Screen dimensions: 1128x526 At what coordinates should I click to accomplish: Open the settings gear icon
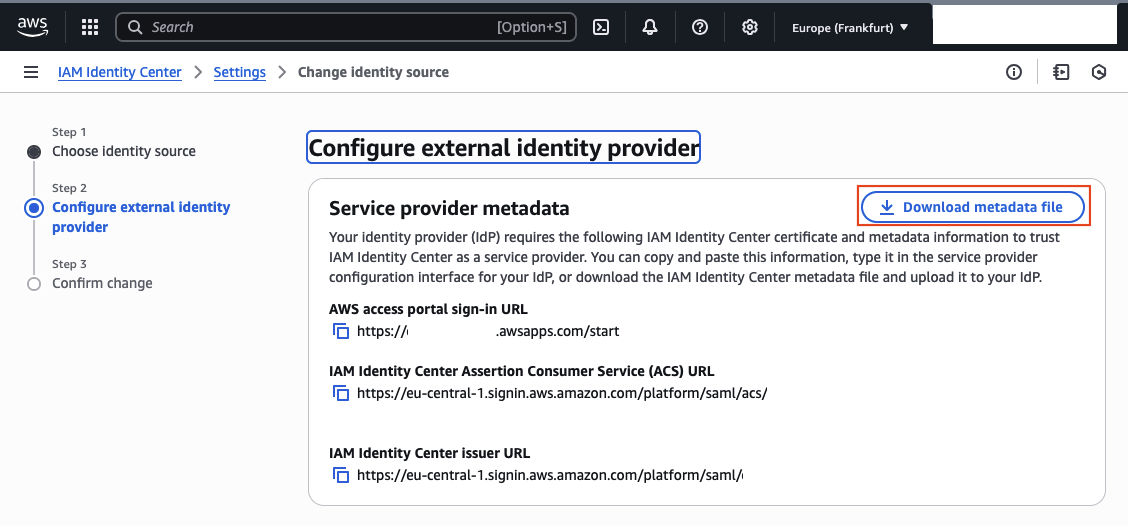click(x=750, y=27)
